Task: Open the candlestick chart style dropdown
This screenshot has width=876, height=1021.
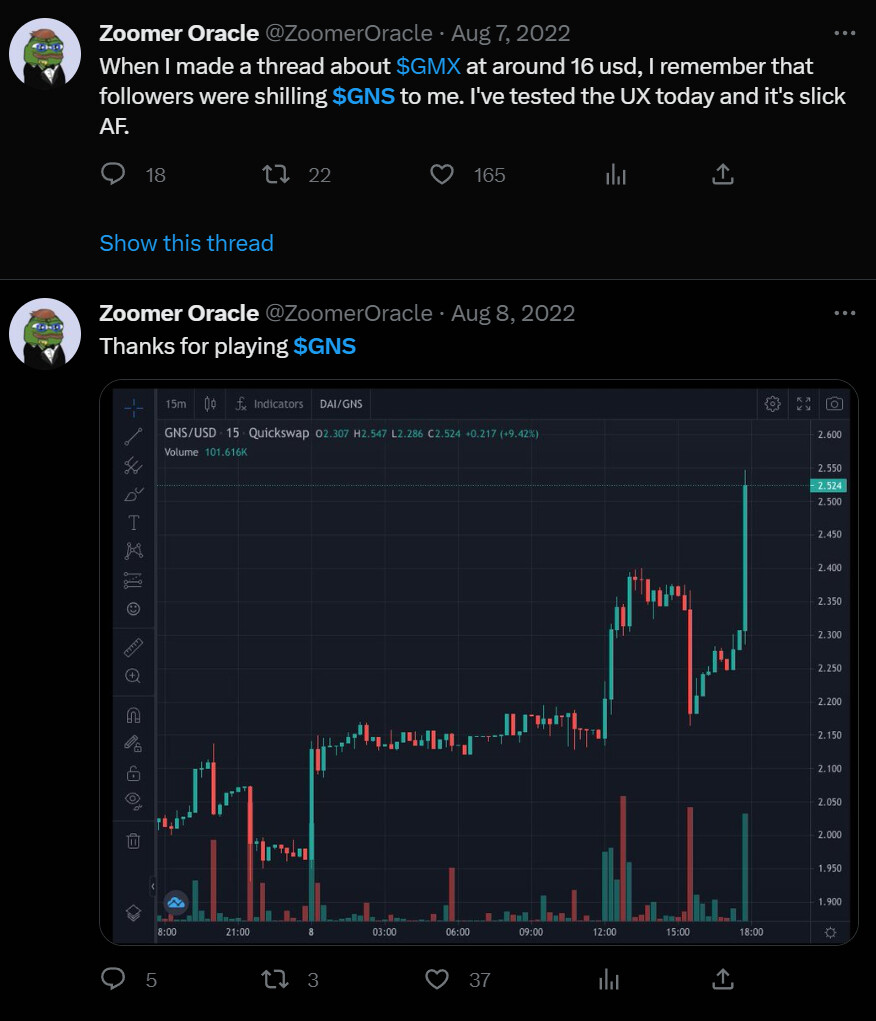Action: click(210, 404)
